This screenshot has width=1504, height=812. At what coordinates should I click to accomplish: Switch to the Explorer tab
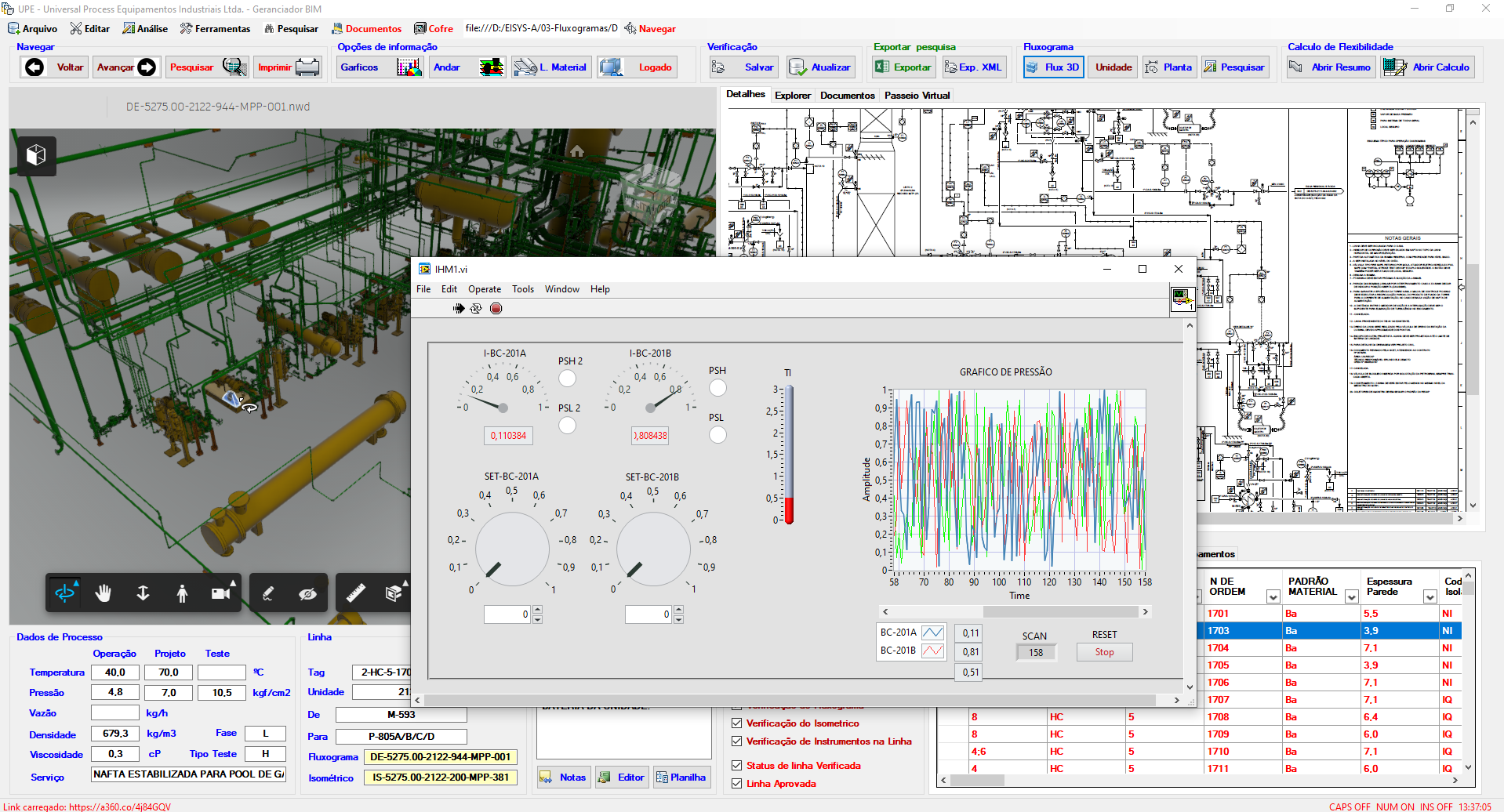[x=793, y=96]
